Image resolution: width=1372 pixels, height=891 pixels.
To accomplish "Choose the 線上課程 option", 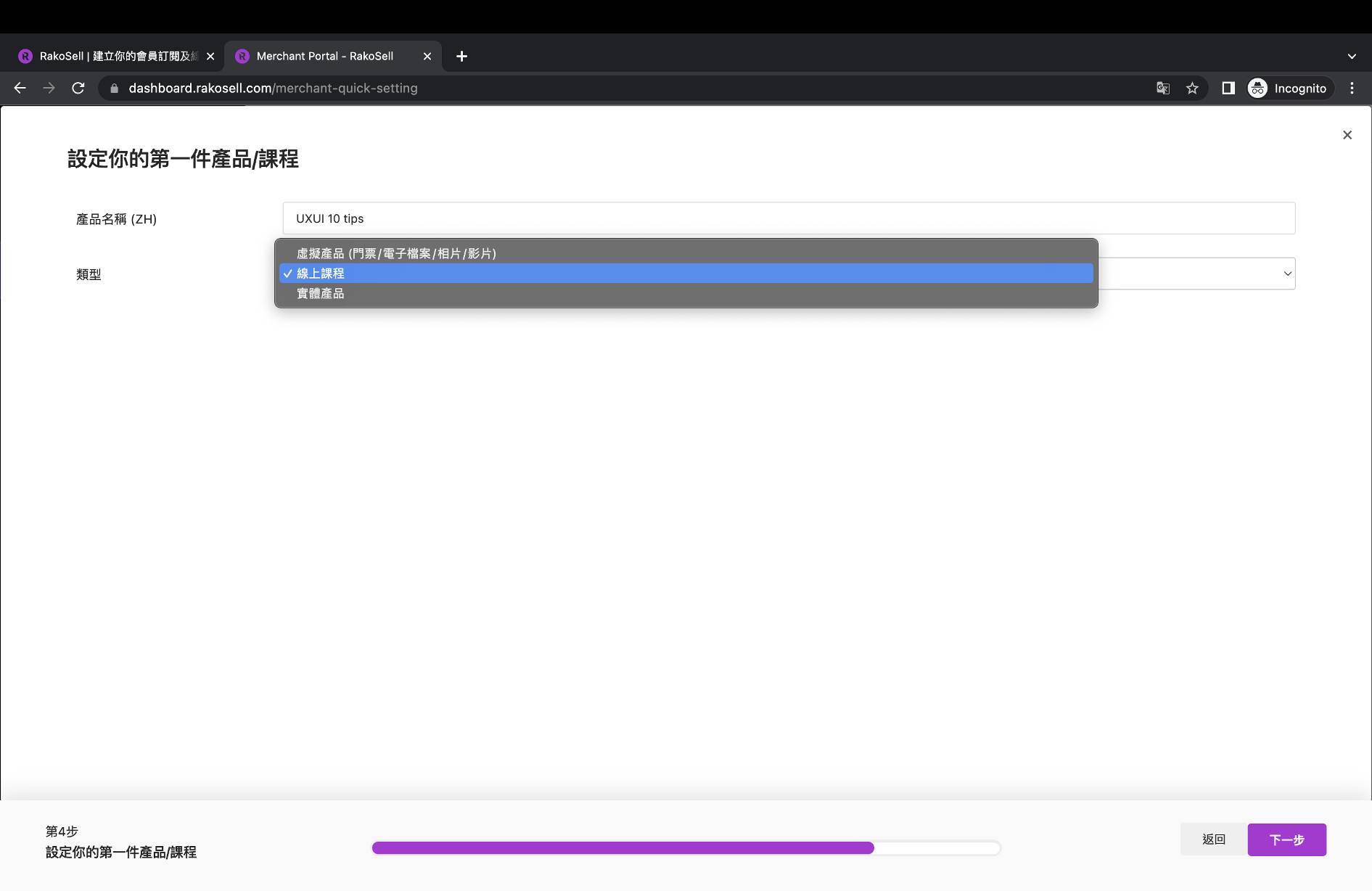I will click(321, 274).
